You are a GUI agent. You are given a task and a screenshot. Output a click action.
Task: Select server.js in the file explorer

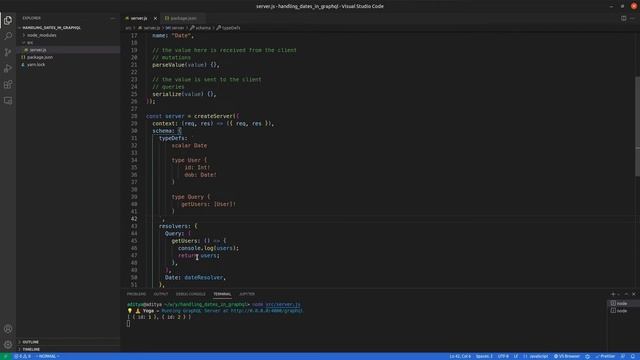click(x=69, y=50)
